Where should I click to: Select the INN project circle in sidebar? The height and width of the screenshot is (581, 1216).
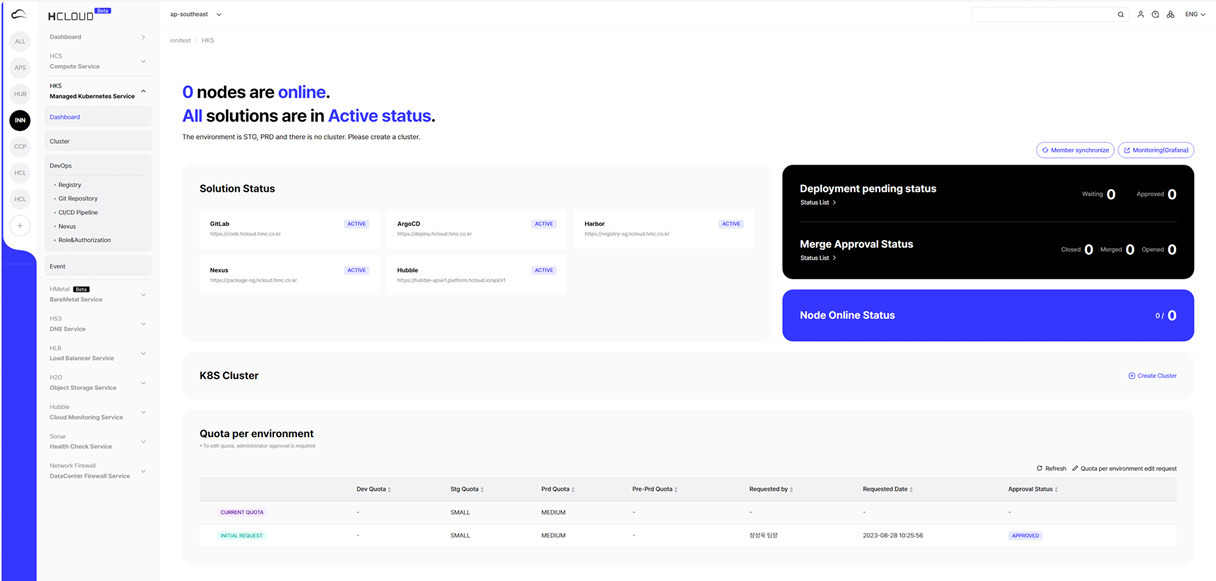coord(20,120)
